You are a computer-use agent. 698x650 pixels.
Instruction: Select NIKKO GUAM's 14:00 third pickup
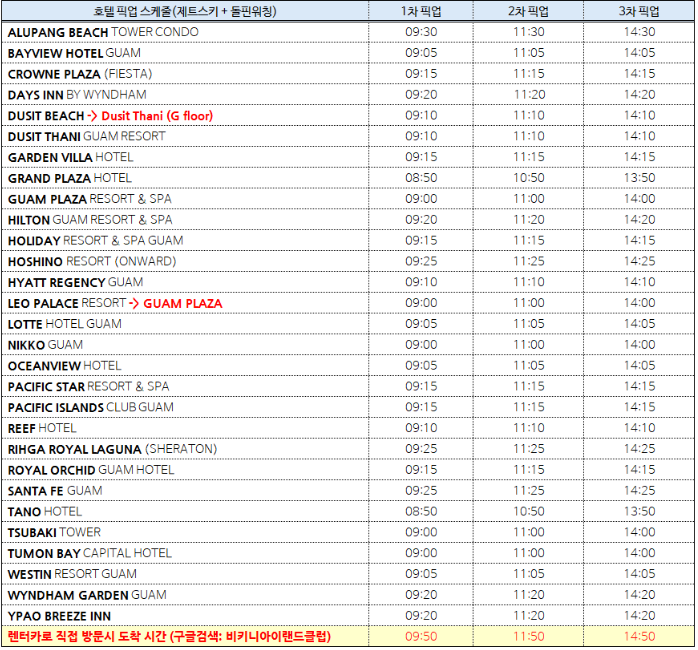click(x=639, y=345)
